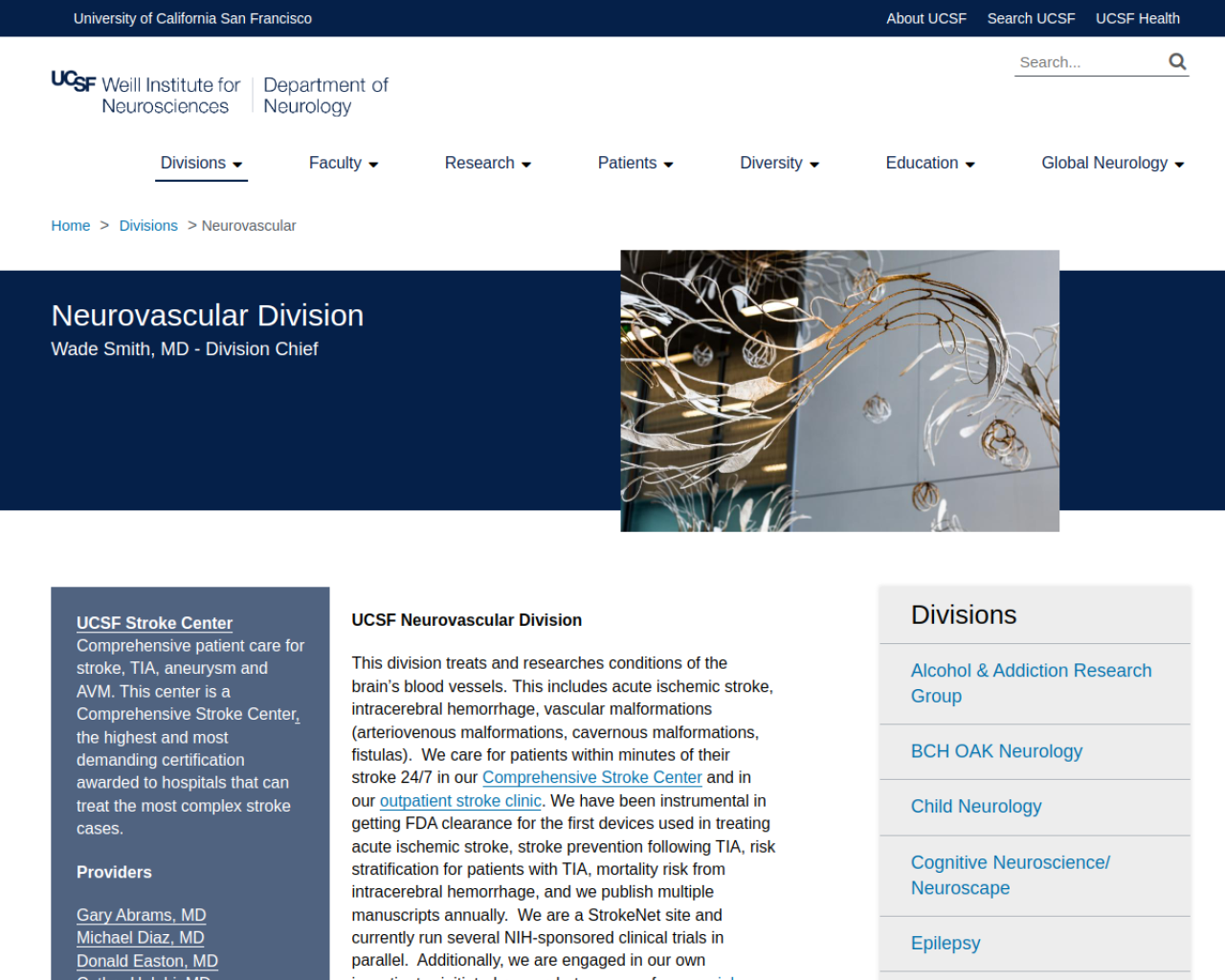
Task: Go to Home breadcrumb
Action: 71,226
